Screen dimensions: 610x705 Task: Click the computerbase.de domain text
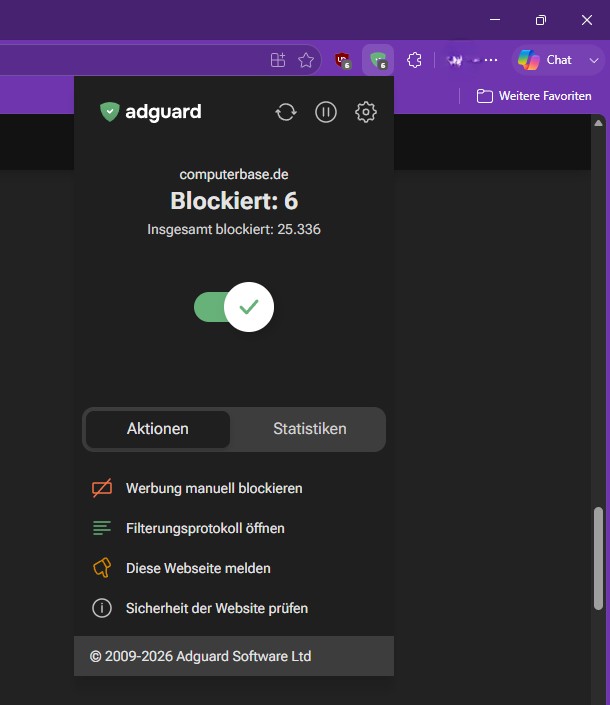pyautogui.click(x=234, y=174)
